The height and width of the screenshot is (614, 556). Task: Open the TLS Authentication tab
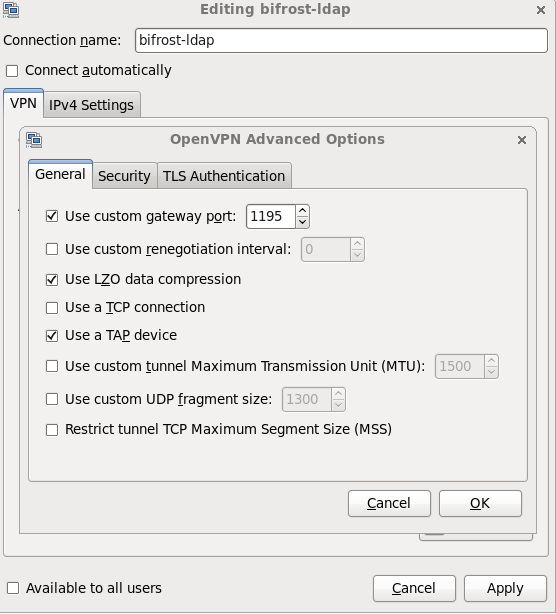(x=224, y=176)
